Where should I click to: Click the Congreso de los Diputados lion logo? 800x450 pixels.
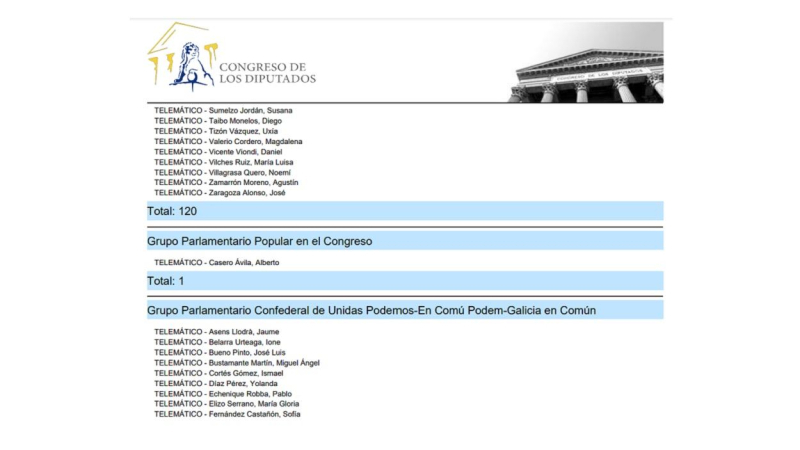click(x=183, y=56)
